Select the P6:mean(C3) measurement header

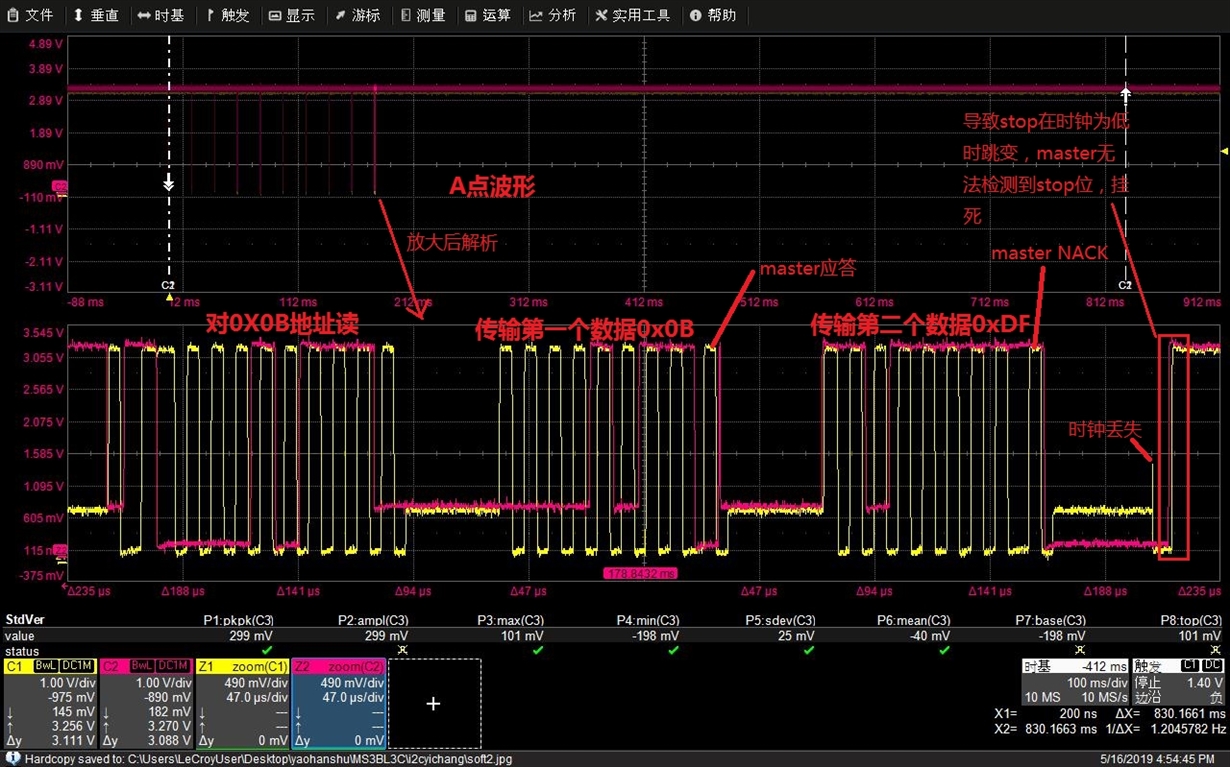tap(914, 620)
